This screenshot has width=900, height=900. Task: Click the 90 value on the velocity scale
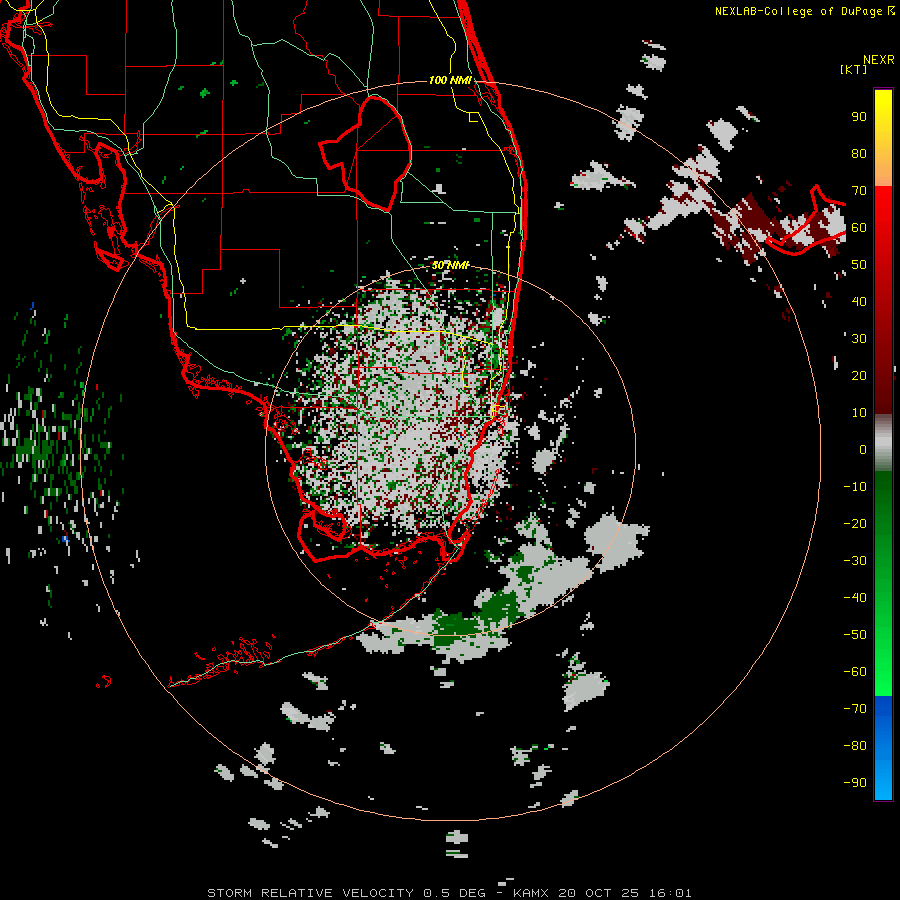(859, 117)
